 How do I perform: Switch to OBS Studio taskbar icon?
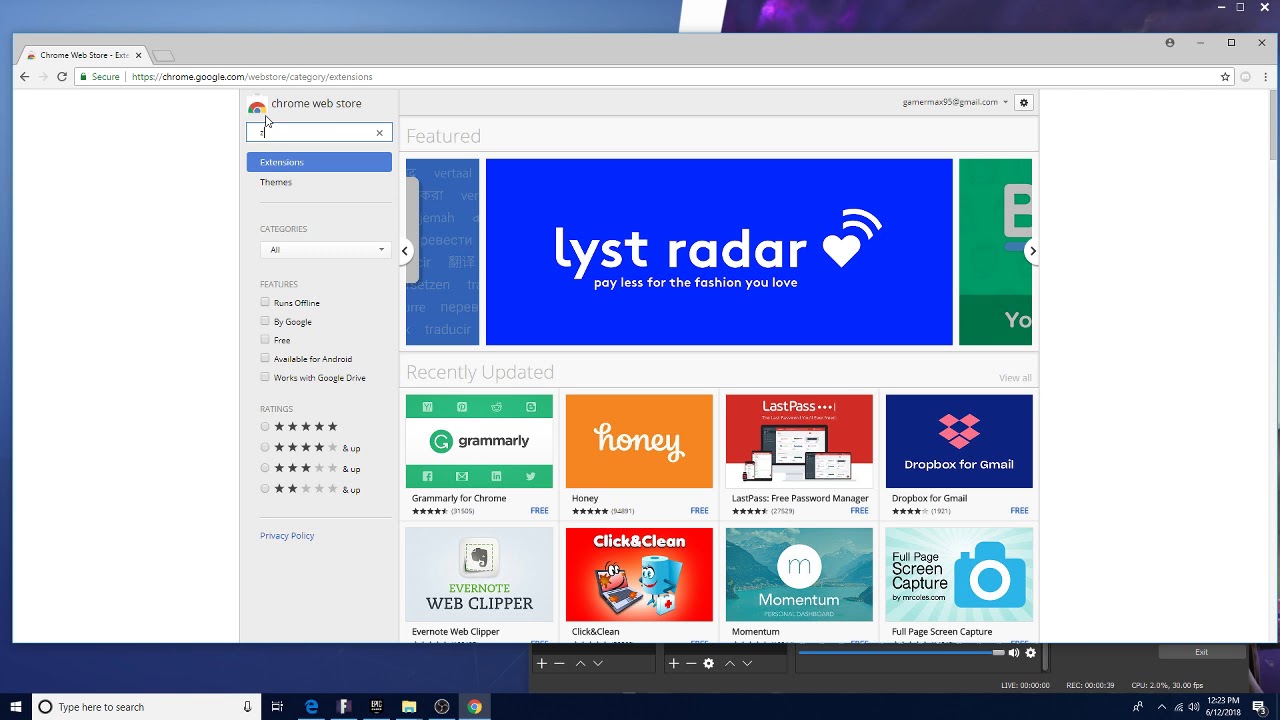coord(442,707)
